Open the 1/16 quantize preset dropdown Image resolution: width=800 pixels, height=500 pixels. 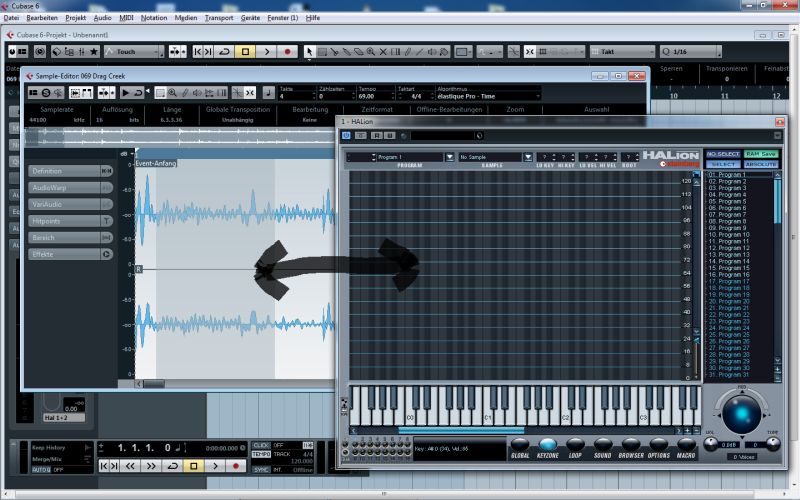[691, 52]
